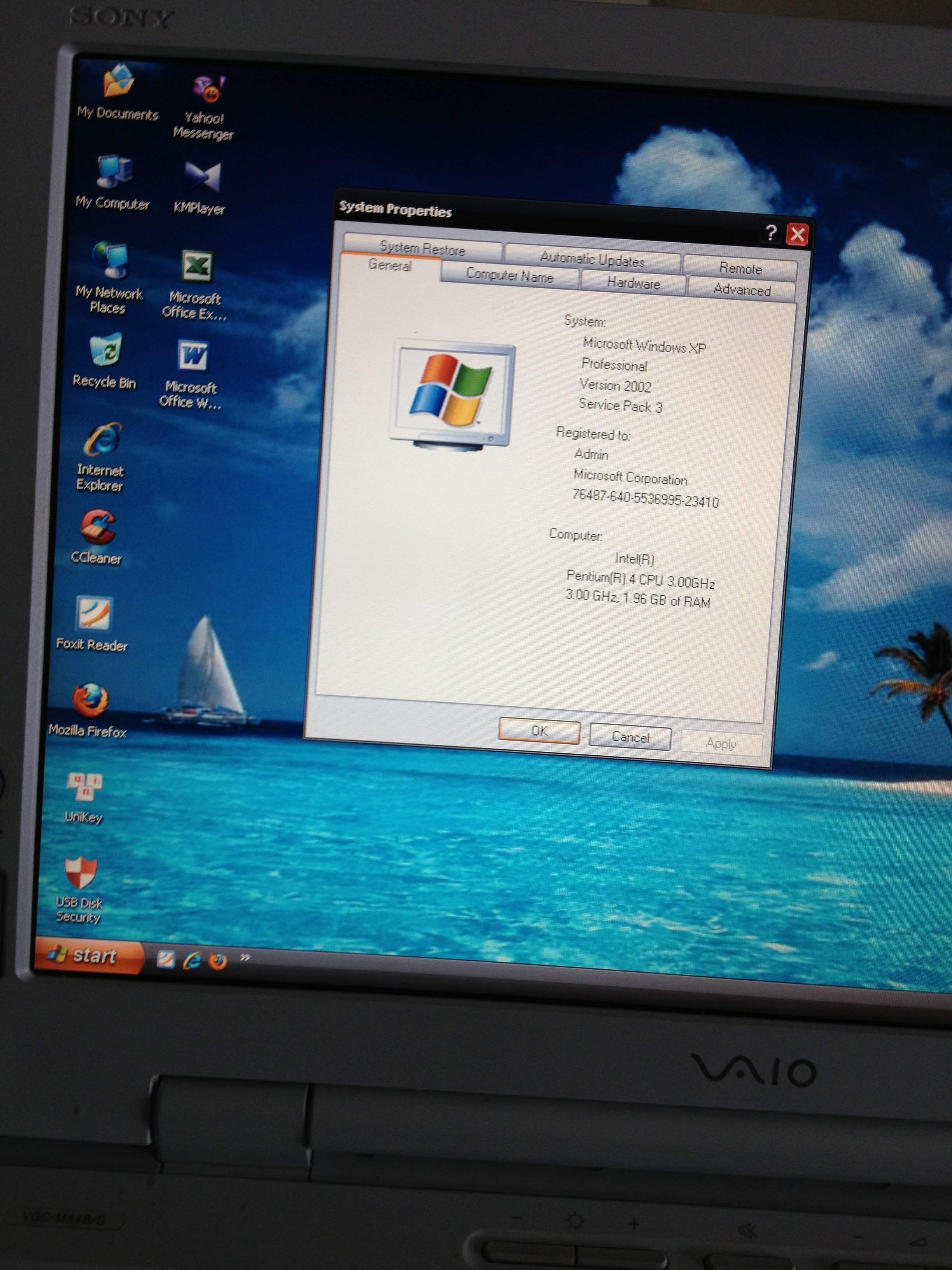Expand quick launch overflow chevron
This screenshot has height=1270, width=952.
[245, 957]
